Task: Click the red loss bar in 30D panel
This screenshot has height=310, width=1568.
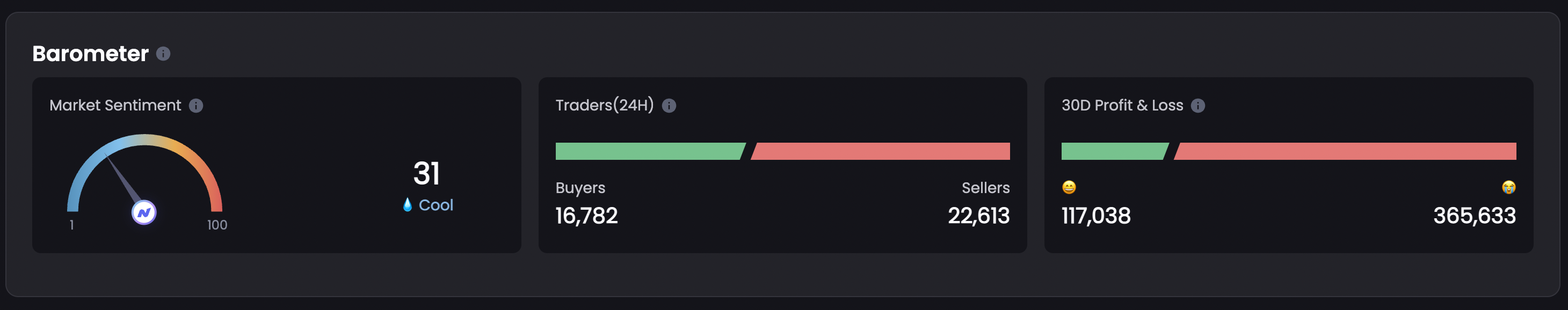Action: coord(1345,151)
